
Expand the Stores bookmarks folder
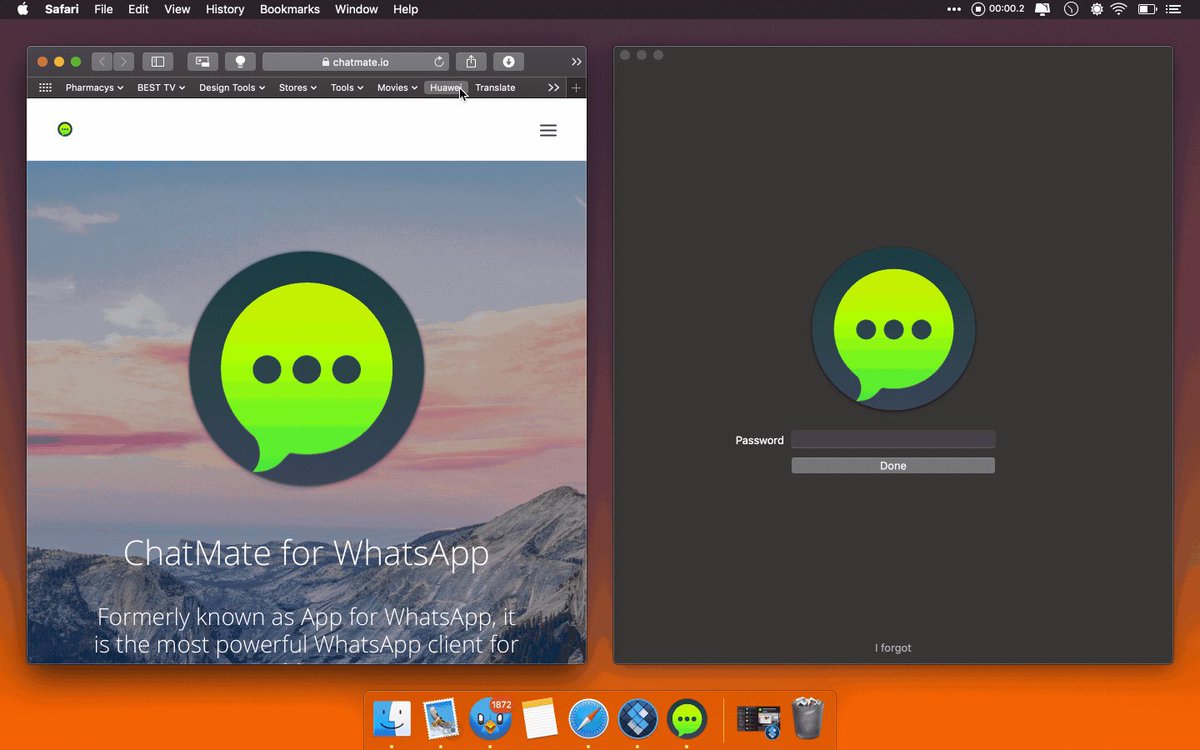pos(297,88)
